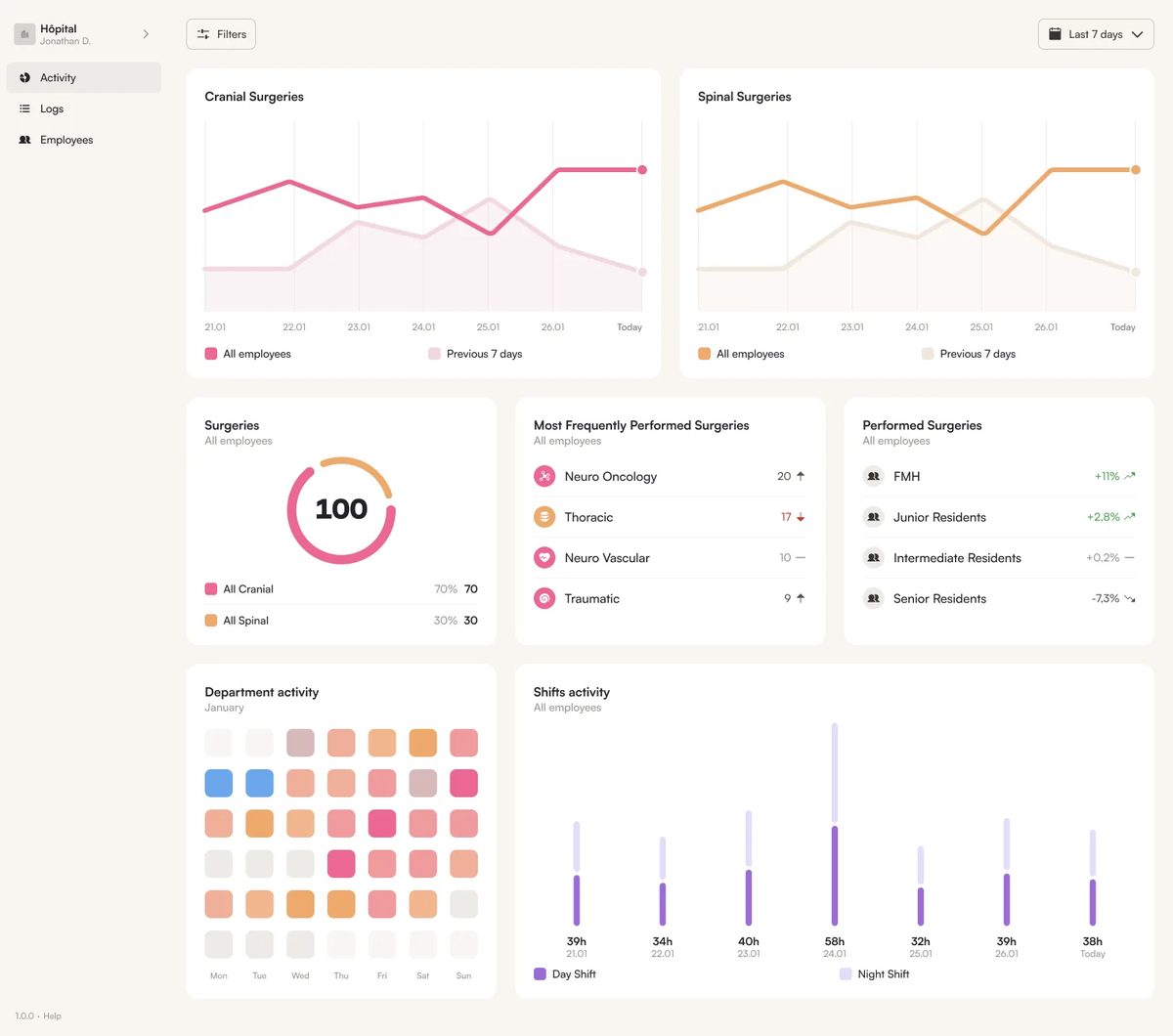Click the up arrow next to 20

coord(801,476)
